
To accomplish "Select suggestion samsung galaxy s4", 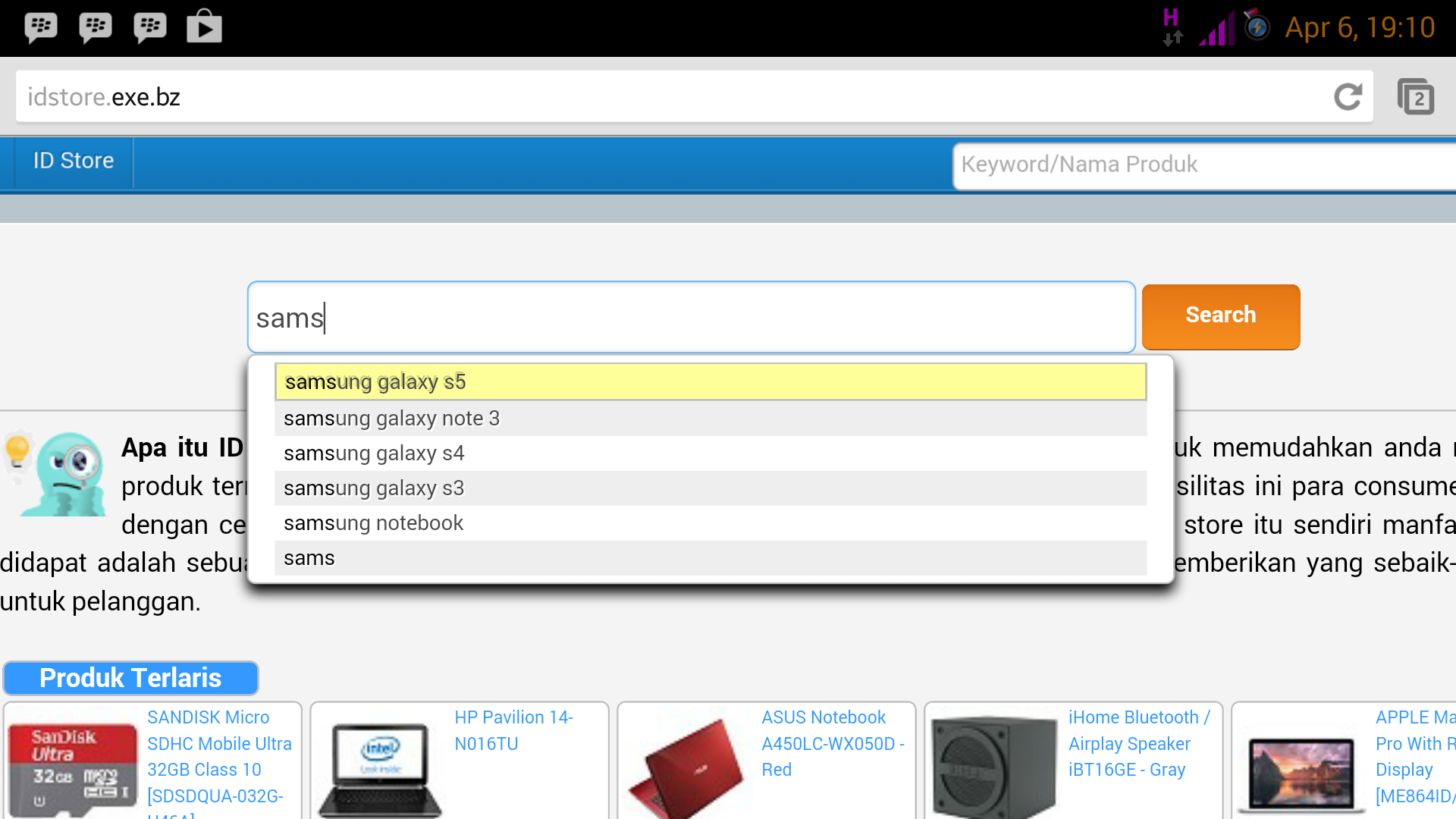I will [711, 453].
